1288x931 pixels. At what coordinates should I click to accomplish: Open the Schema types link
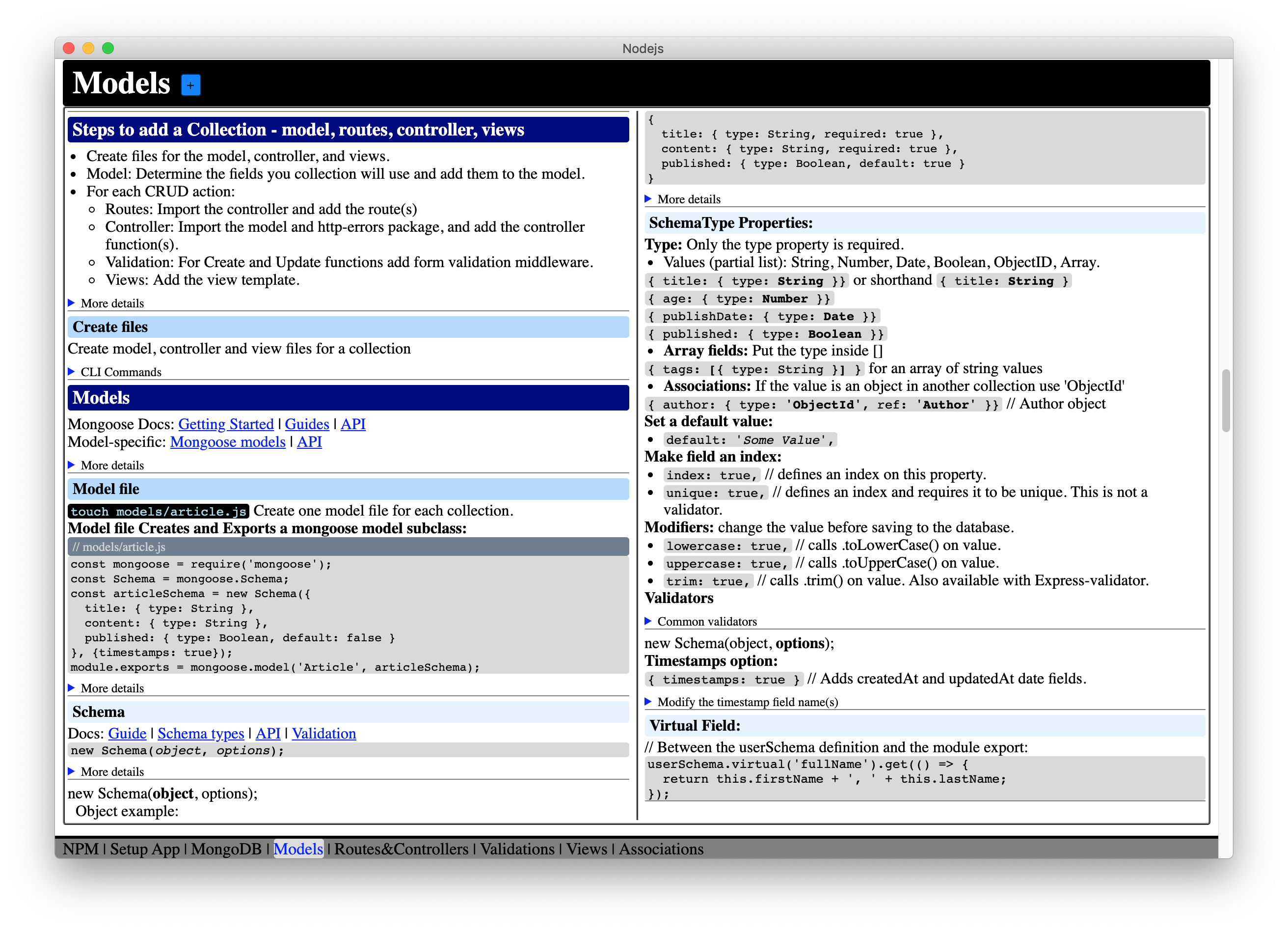pyautogui.click(x=201, y=733)
